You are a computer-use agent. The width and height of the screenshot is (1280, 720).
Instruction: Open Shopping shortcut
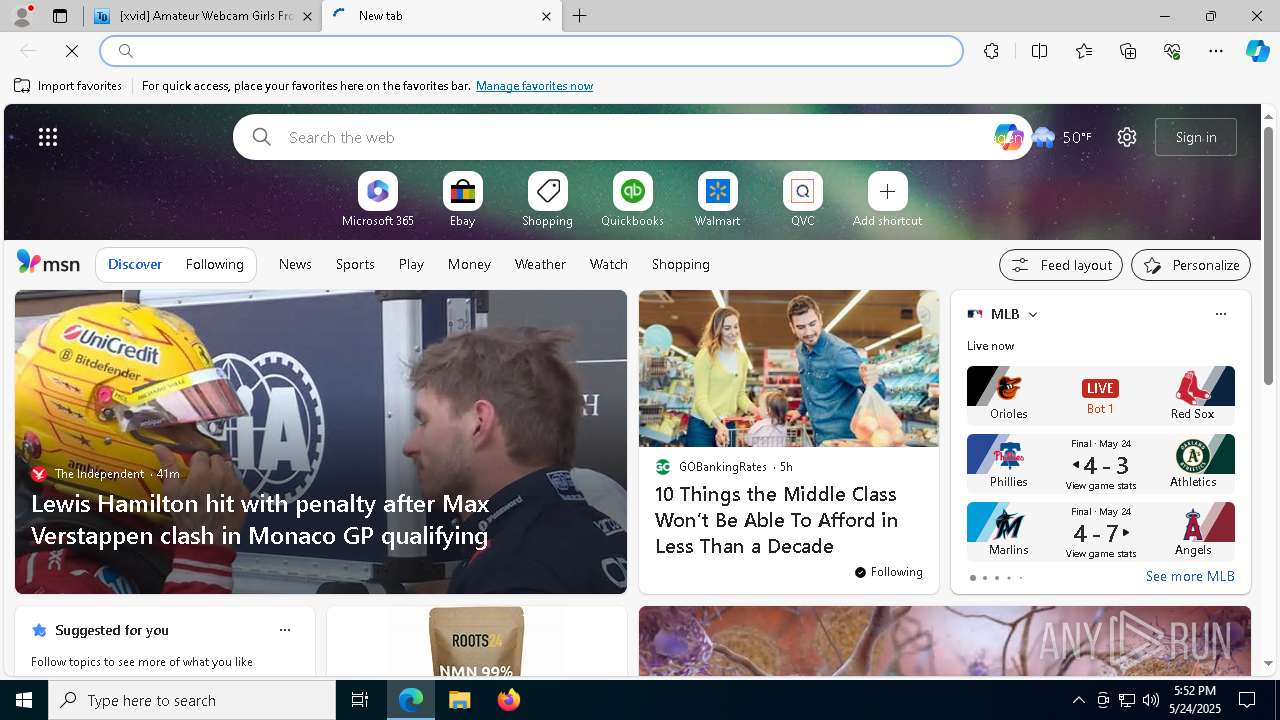tap(547, 200)
